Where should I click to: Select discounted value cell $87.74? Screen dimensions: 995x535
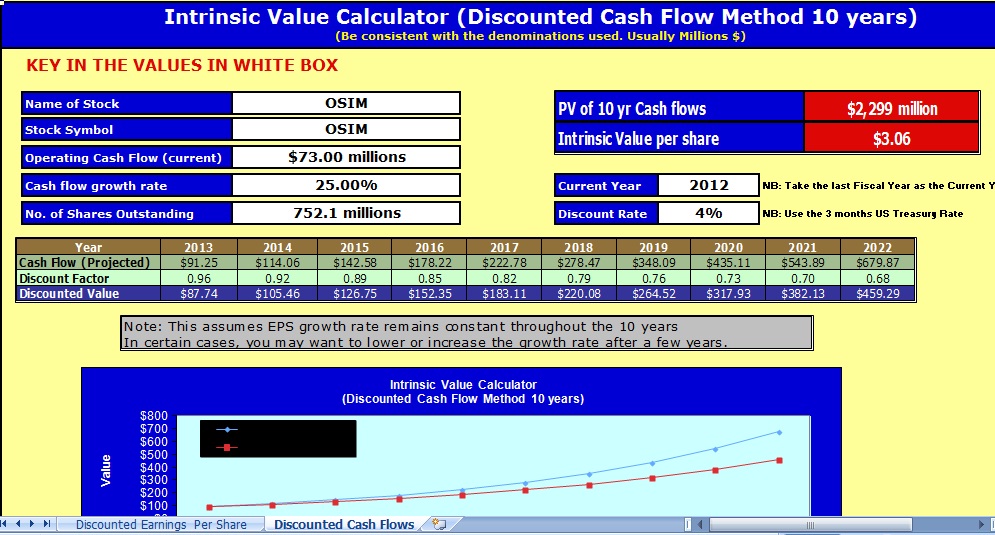tap(199, 293)
